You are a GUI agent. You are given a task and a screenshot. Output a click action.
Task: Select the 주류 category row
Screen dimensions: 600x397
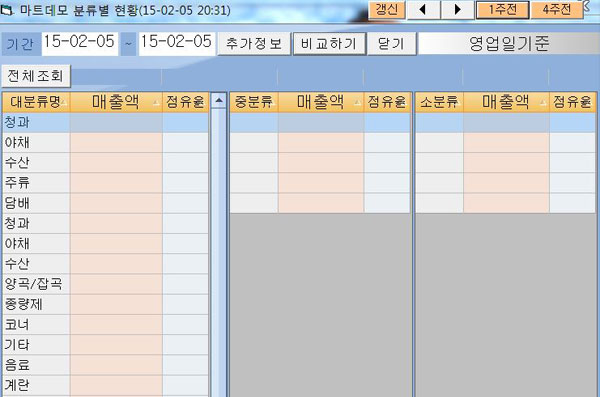coord(105,183)
